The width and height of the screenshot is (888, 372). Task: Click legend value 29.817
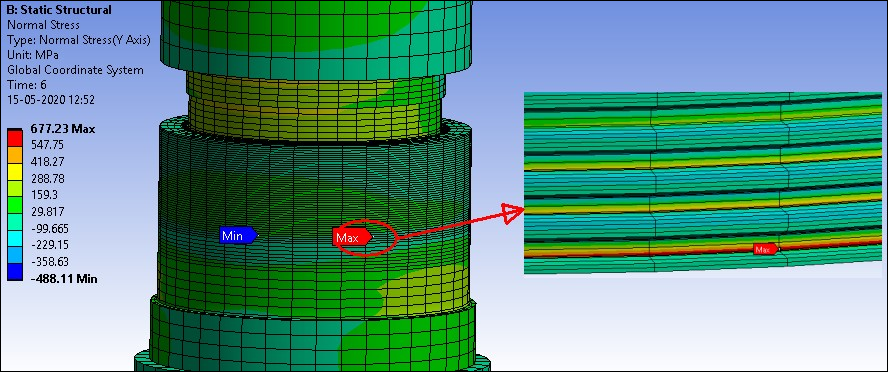(x=47, y=212)
